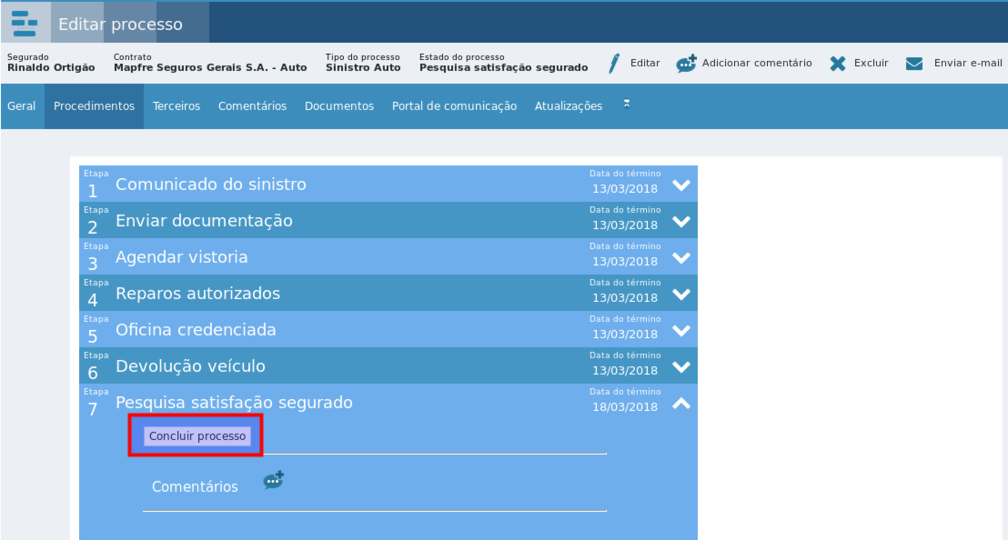Click the Editar label
The image size is (1008, 540).
[645, 63]
